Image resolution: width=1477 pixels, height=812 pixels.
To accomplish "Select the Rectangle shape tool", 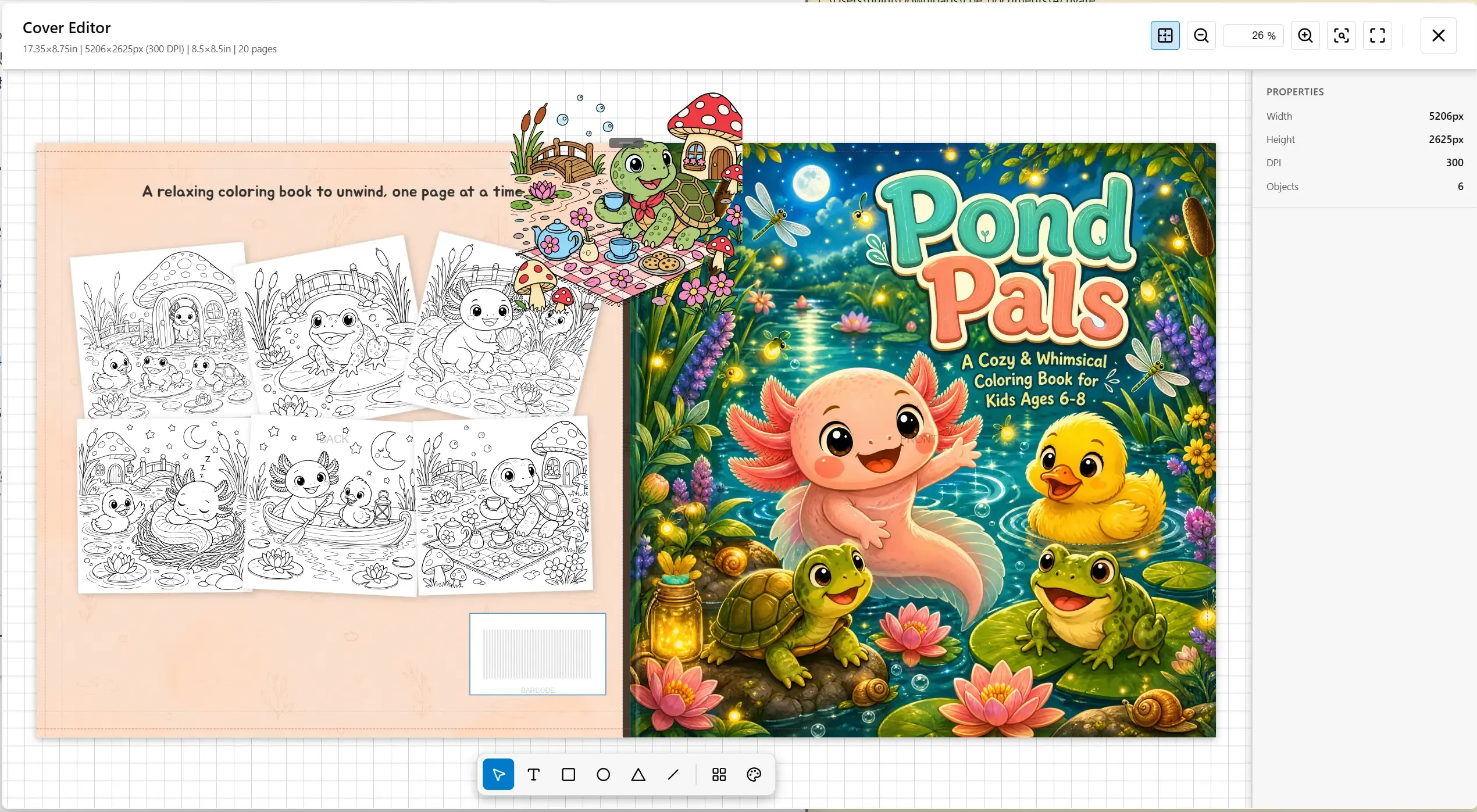I will 568,774.
